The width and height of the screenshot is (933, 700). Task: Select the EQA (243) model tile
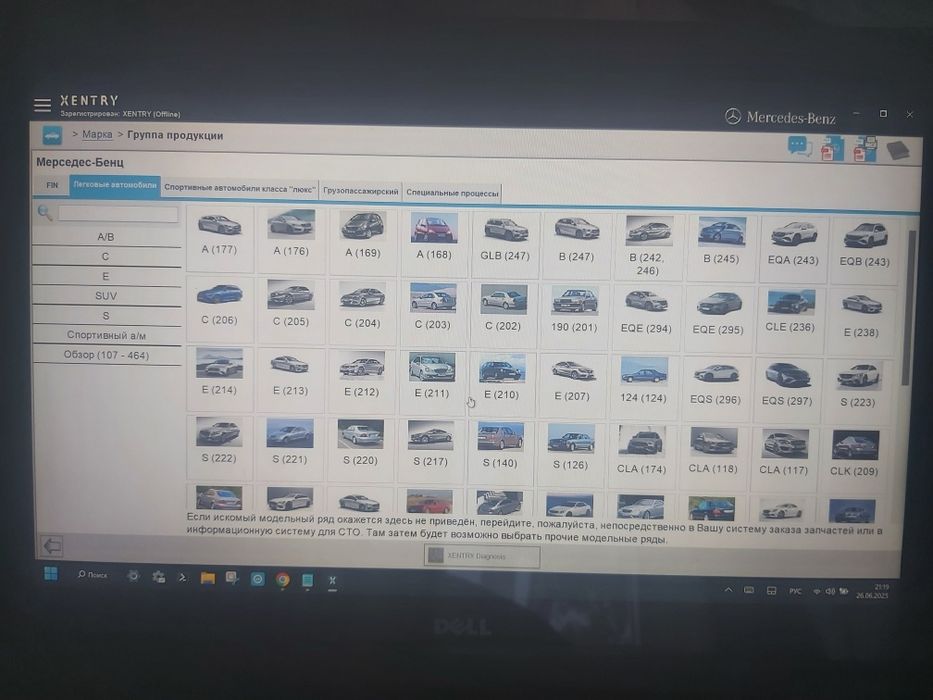click(793, 248)
